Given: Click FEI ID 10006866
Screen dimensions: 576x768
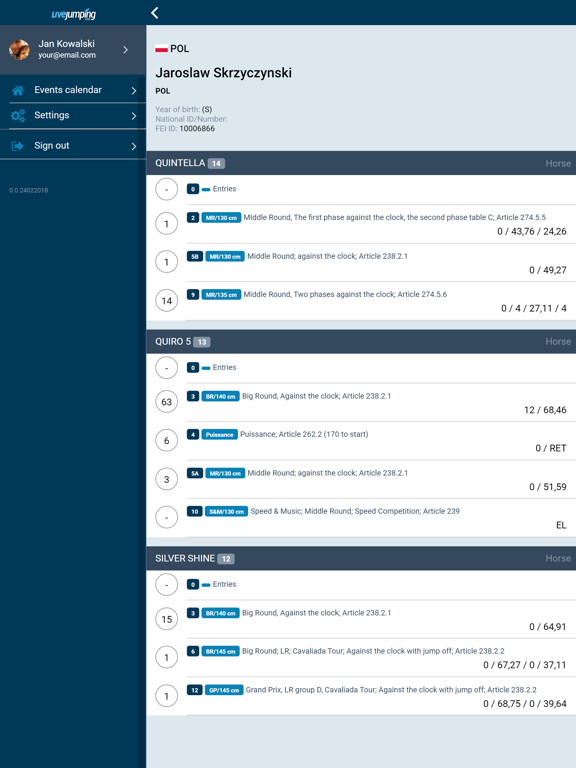Looking at the screenshot, I should pyautogui.click(x=197, y=129).
